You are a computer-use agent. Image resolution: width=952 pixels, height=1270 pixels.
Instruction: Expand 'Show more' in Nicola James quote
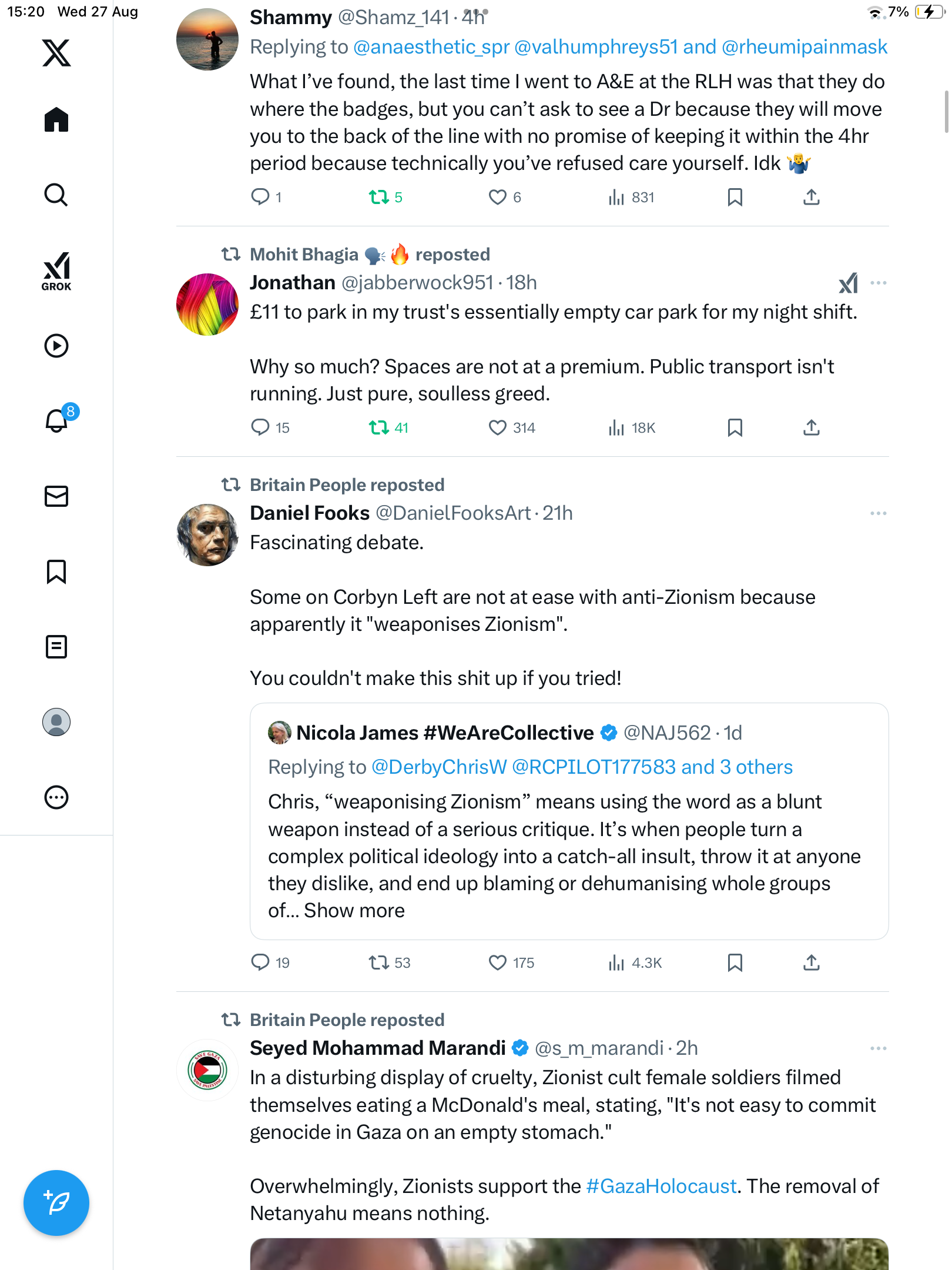coord(354,910)
